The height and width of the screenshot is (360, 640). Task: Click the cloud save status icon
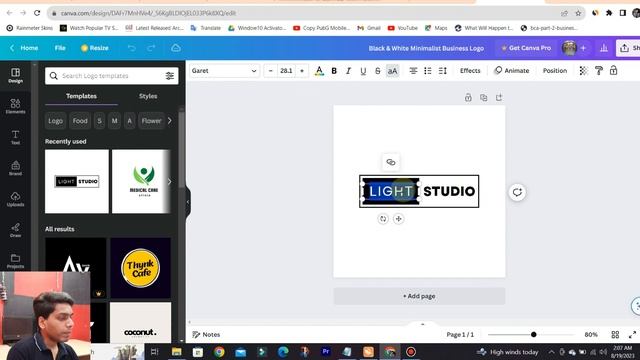click(176, 48)
